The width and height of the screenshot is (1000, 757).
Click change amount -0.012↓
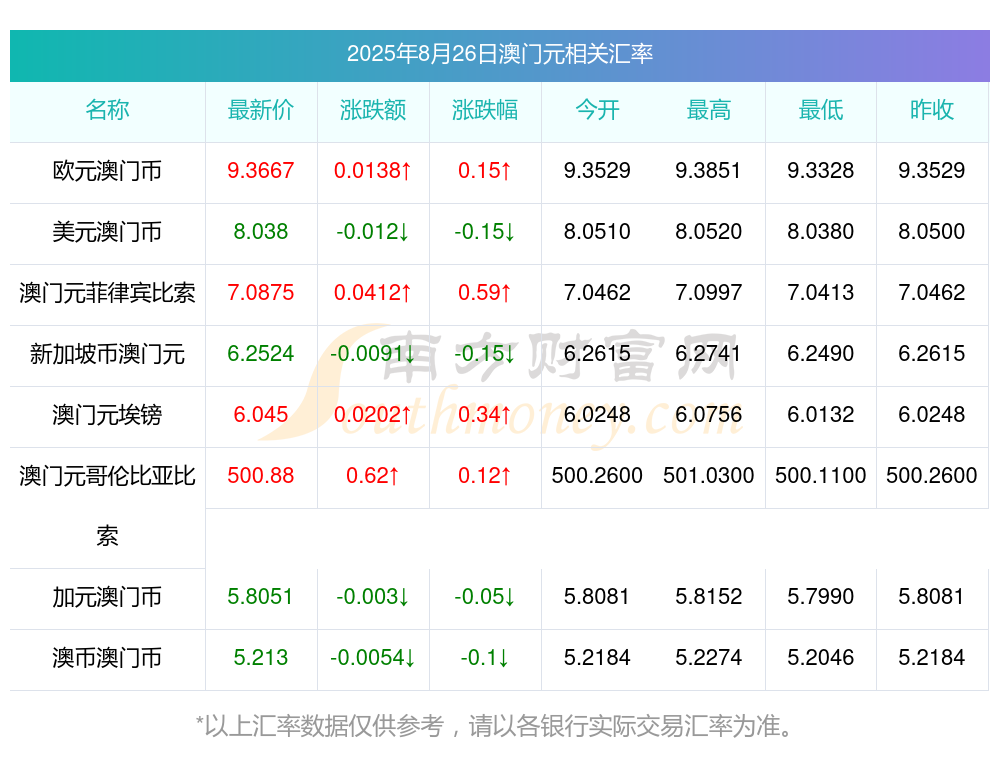(x=373, y=231)
